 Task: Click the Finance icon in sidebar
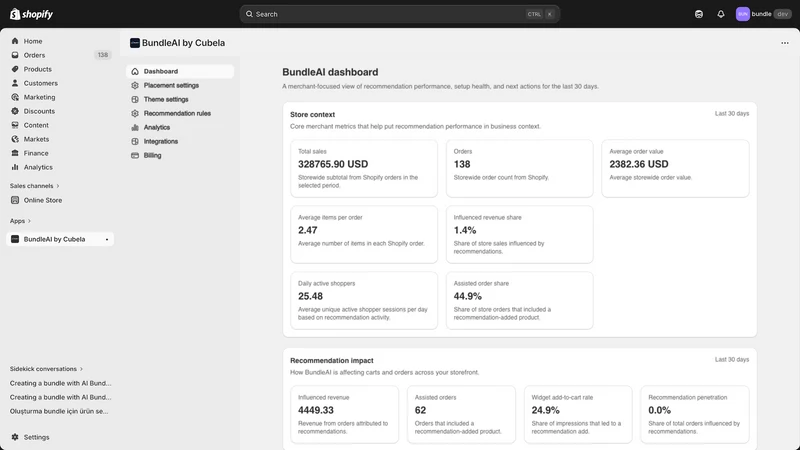point(15,153)
